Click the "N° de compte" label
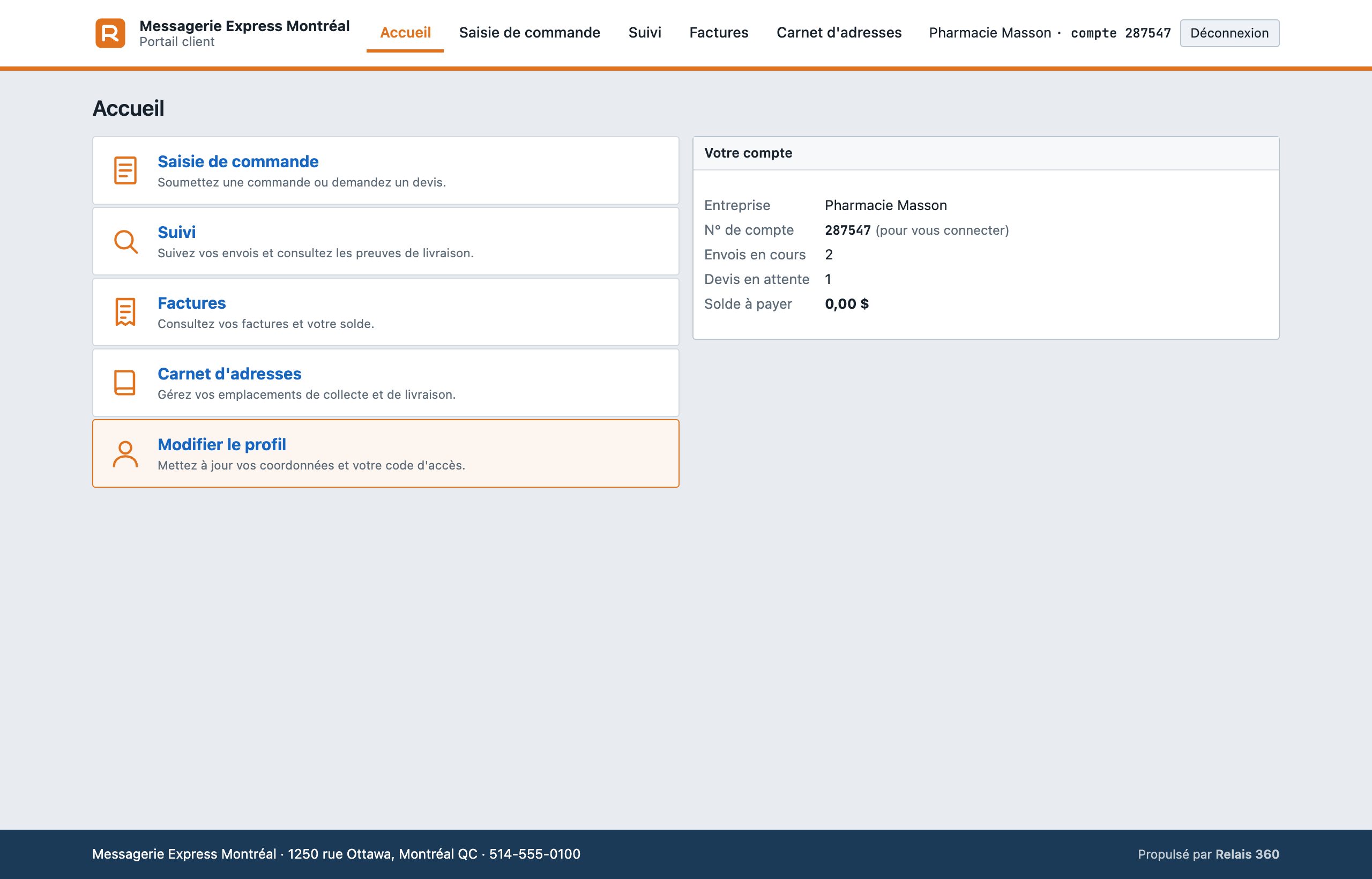Viewport: 1372px width, 879px height. (749, 230)
